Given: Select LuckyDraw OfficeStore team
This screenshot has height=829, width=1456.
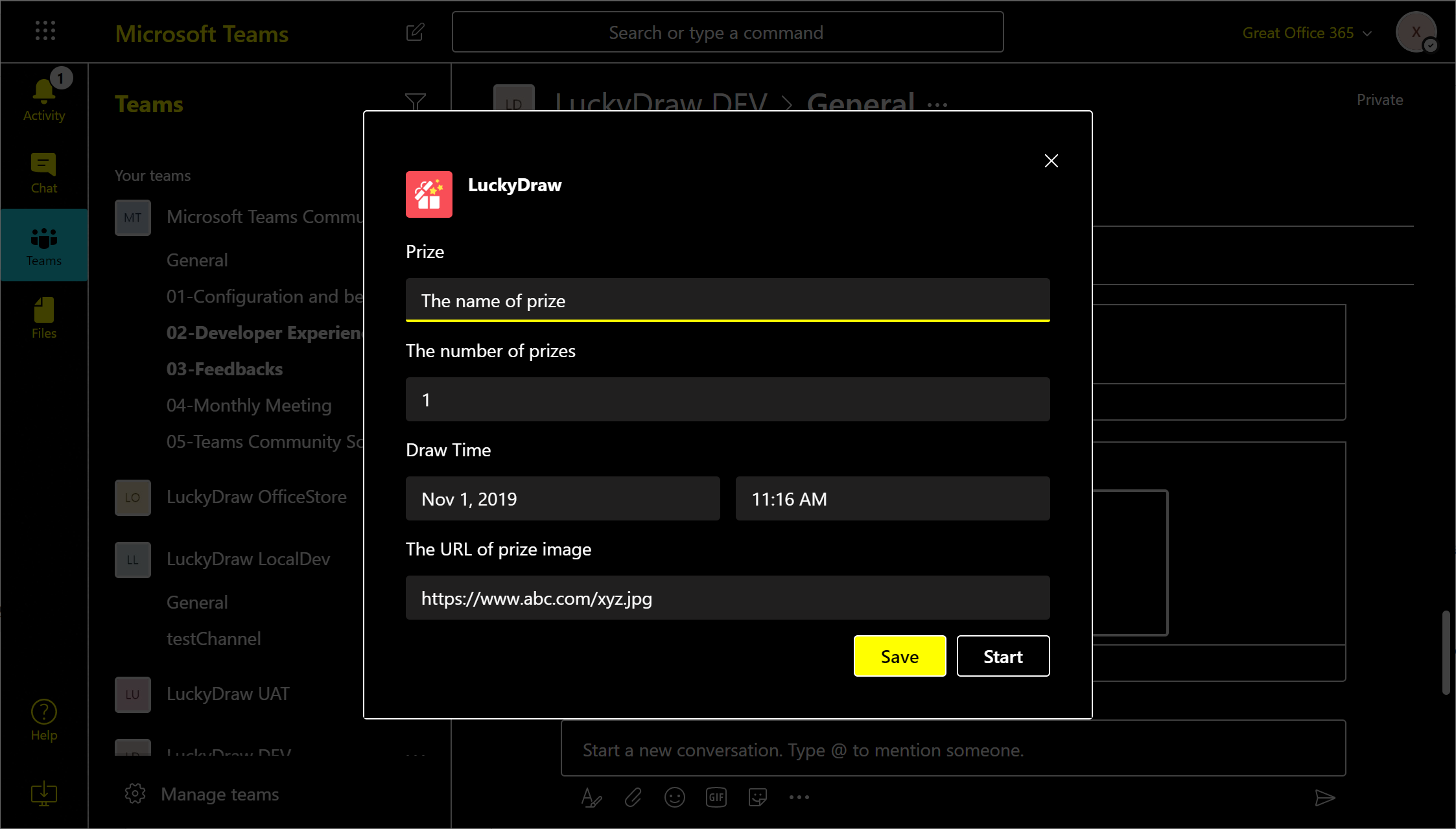Looking at the screenshot, I should 256,496.
